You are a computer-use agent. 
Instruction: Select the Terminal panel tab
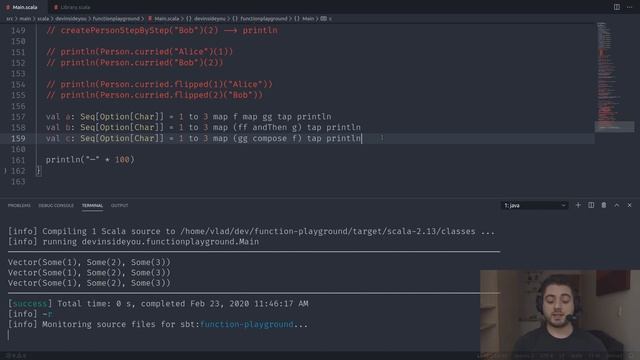click(x=92, y=206)
